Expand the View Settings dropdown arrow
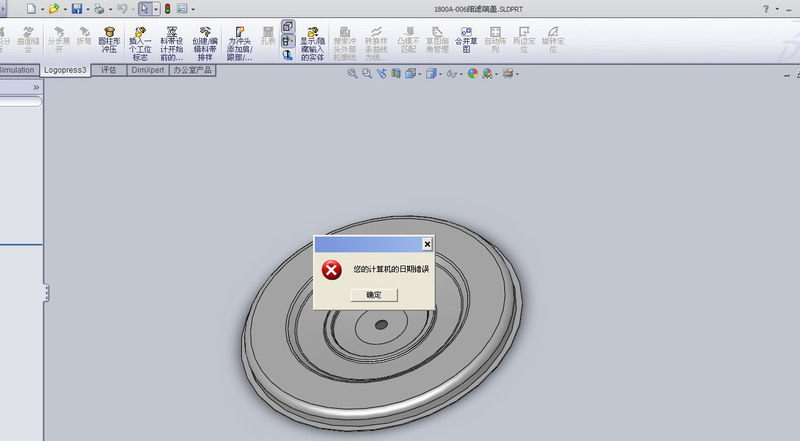The height and width of the screenshot is (441, 800). click(517, 74)
